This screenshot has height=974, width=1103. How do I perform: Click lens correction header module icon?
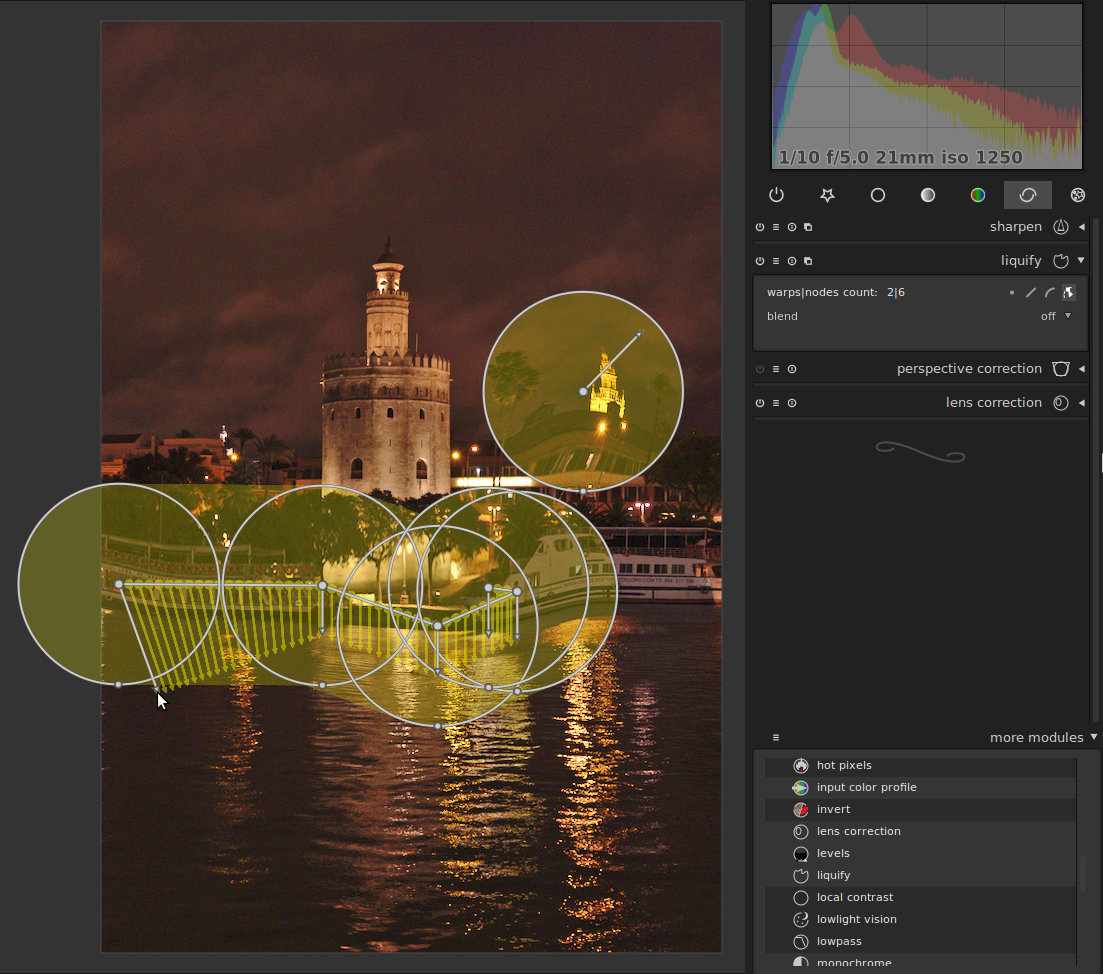click(x=1061, y=403)
